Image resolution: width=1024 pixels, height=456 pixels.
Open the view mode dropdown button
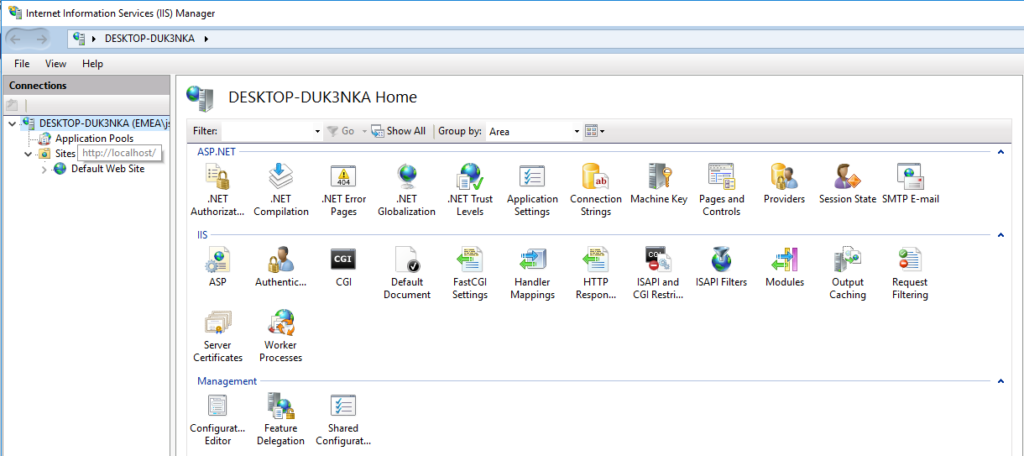click(x=594, y=131)
